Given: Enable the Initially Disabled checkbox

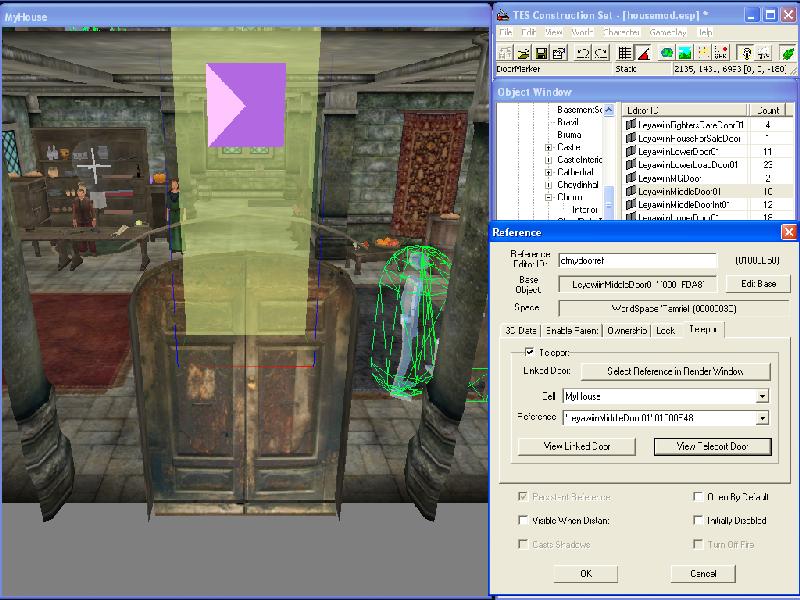Looking at the screenshot, I should [698, 520].
